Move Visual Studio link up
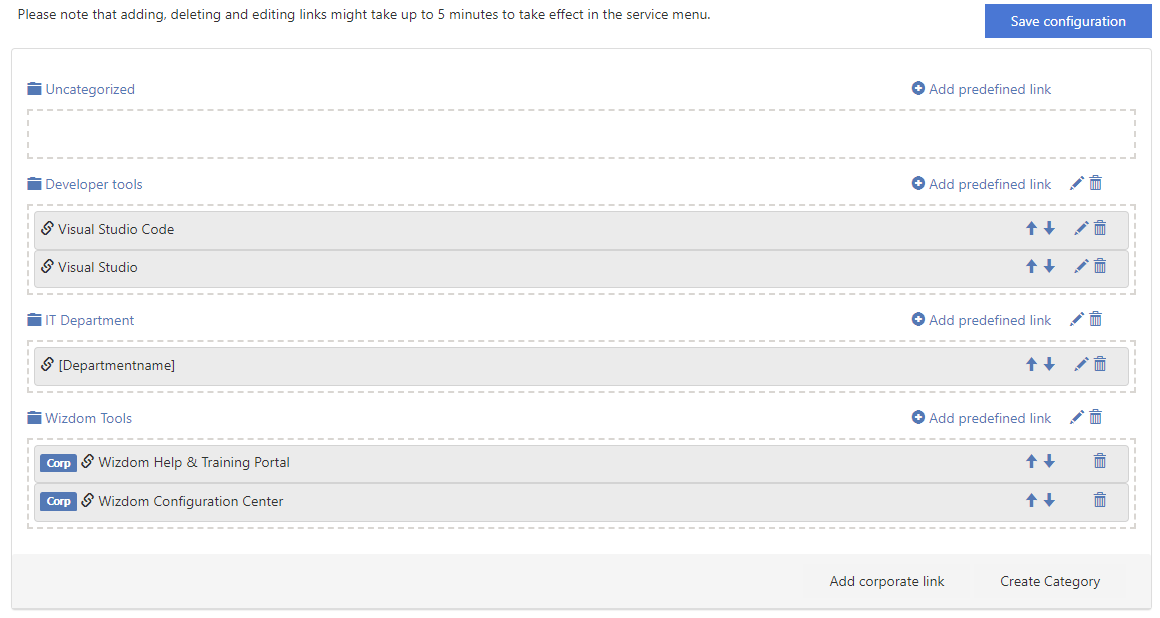Image resolution: width=1160 pixels, height=618 pixels. (x=1031, y=266)
